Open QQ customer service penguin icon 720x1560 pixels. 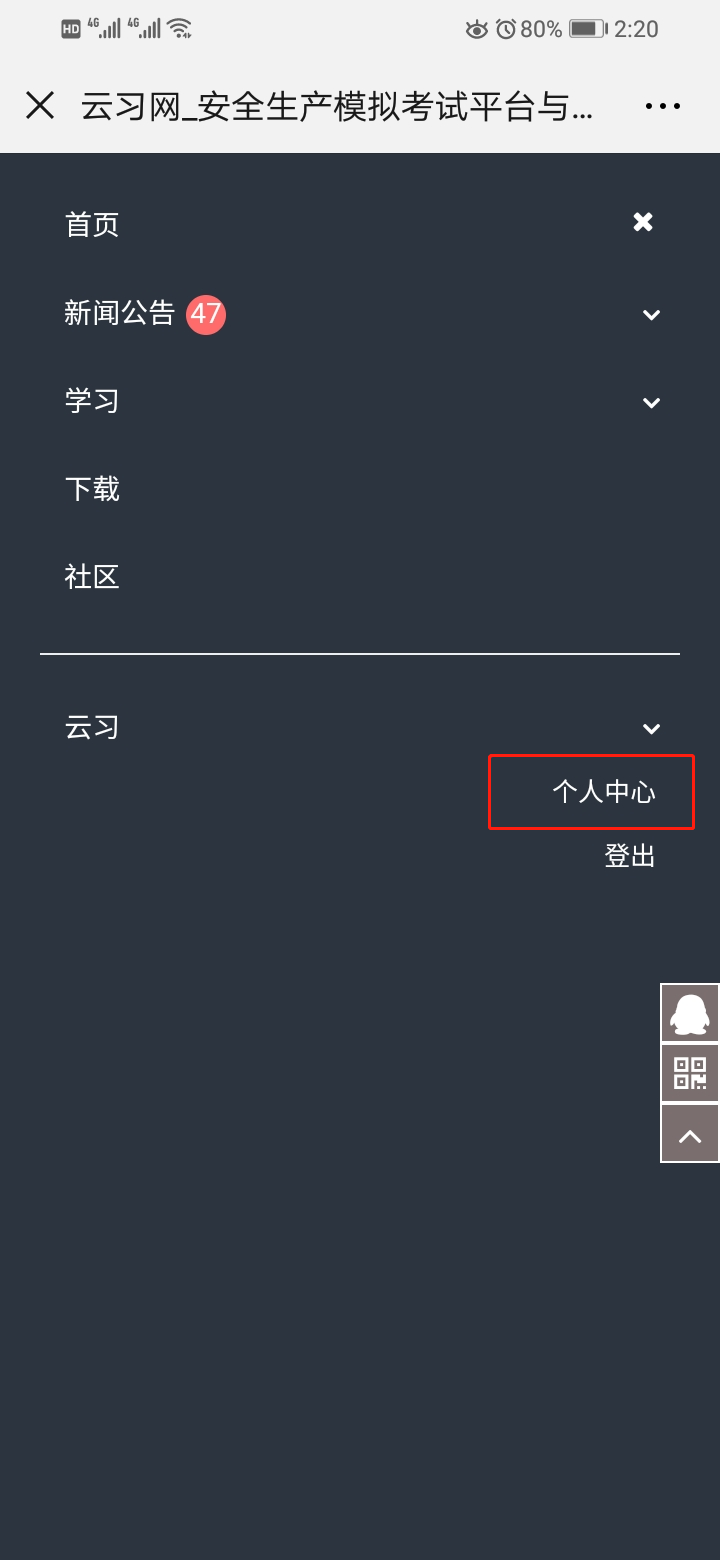click(x=690, y=1014)
